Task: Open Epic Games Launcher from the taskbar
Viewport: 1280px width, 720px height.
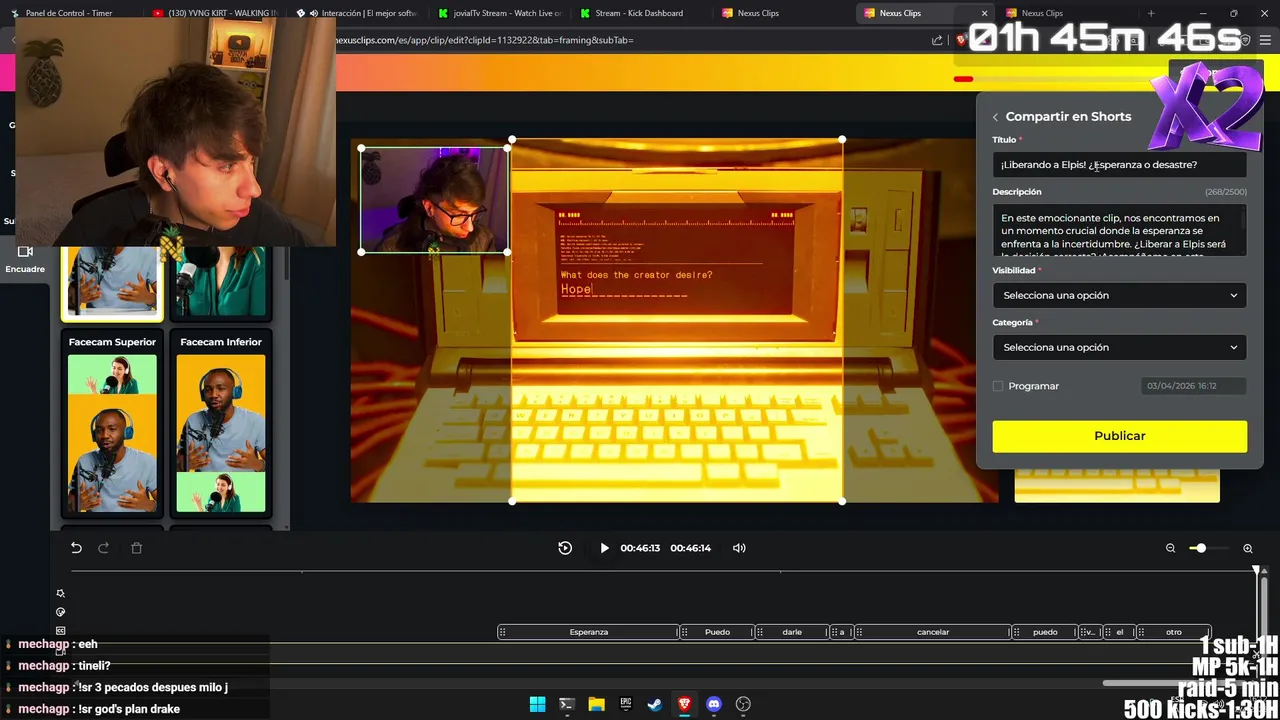Action: click(626, 704)
